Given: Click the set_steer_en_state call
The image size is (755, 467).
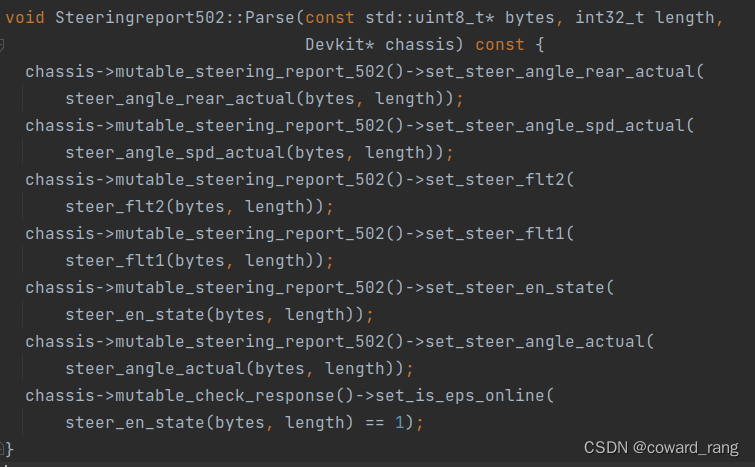Looking at the screenshot, I should tap(520, 287).
